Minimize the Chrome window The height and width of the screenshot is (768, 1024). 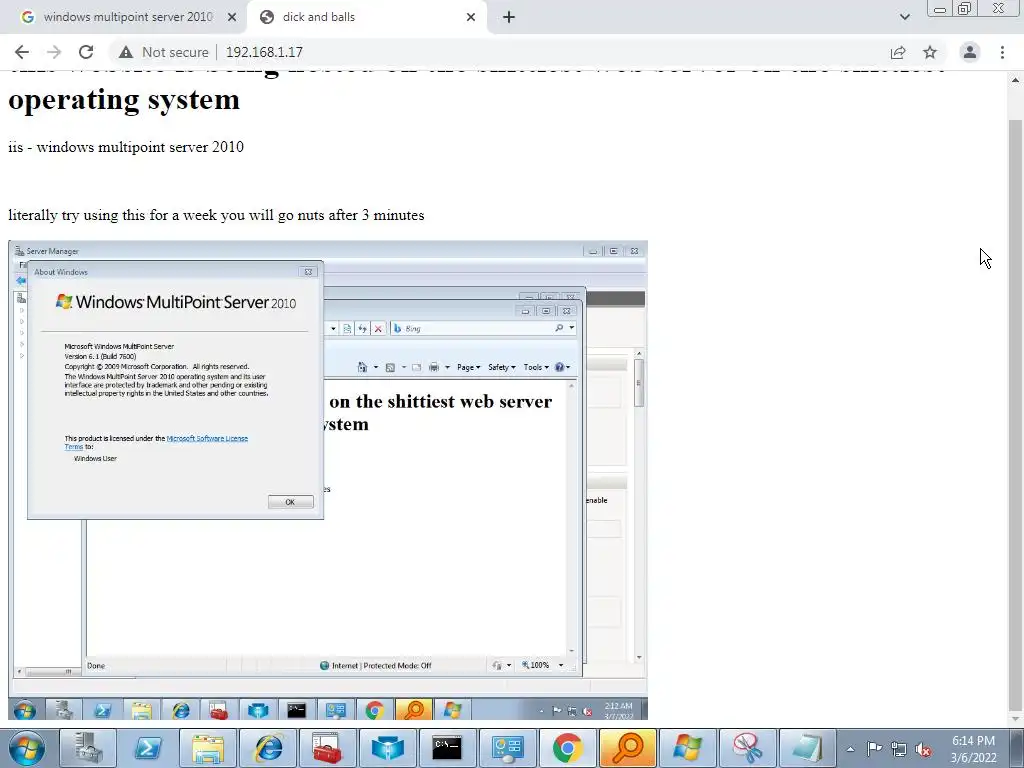point(940,8)
